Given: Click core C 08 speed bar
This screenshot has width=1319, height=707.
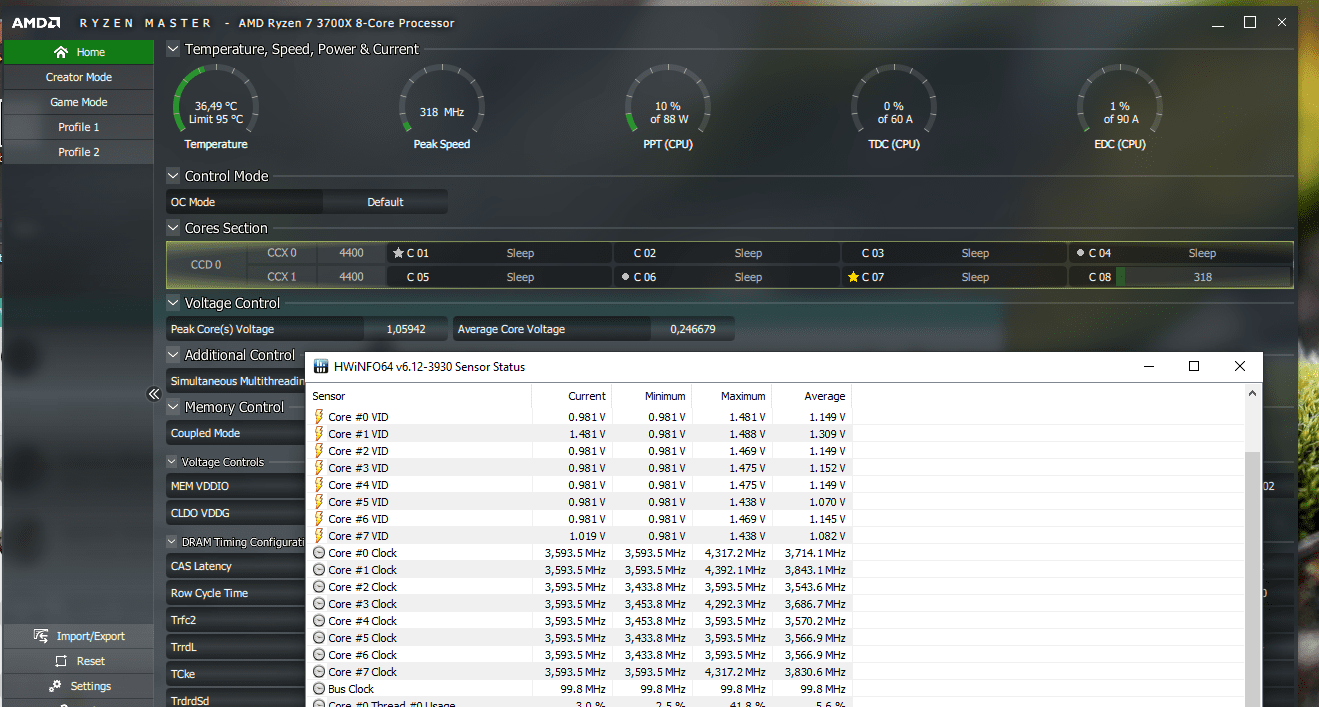Looking at the screenshot, I should (x=1203, y=277).
